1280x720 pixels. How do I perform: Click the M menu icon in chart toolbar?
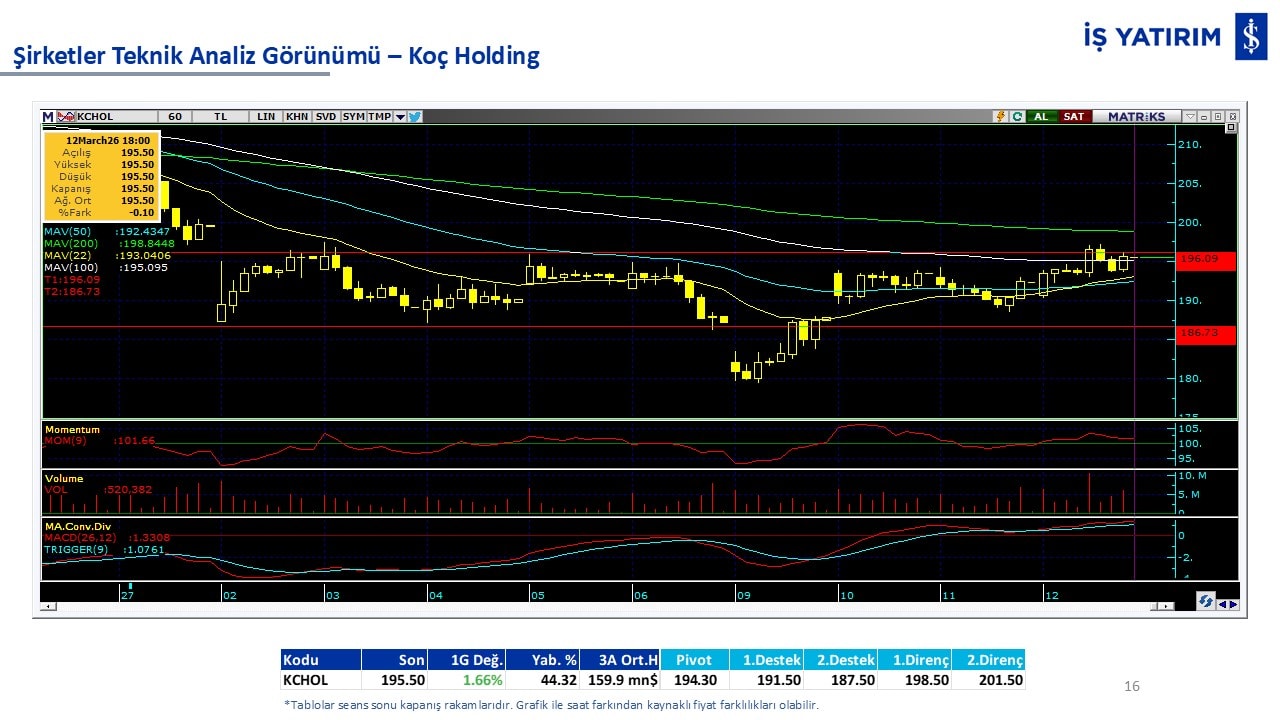(47, 117)
